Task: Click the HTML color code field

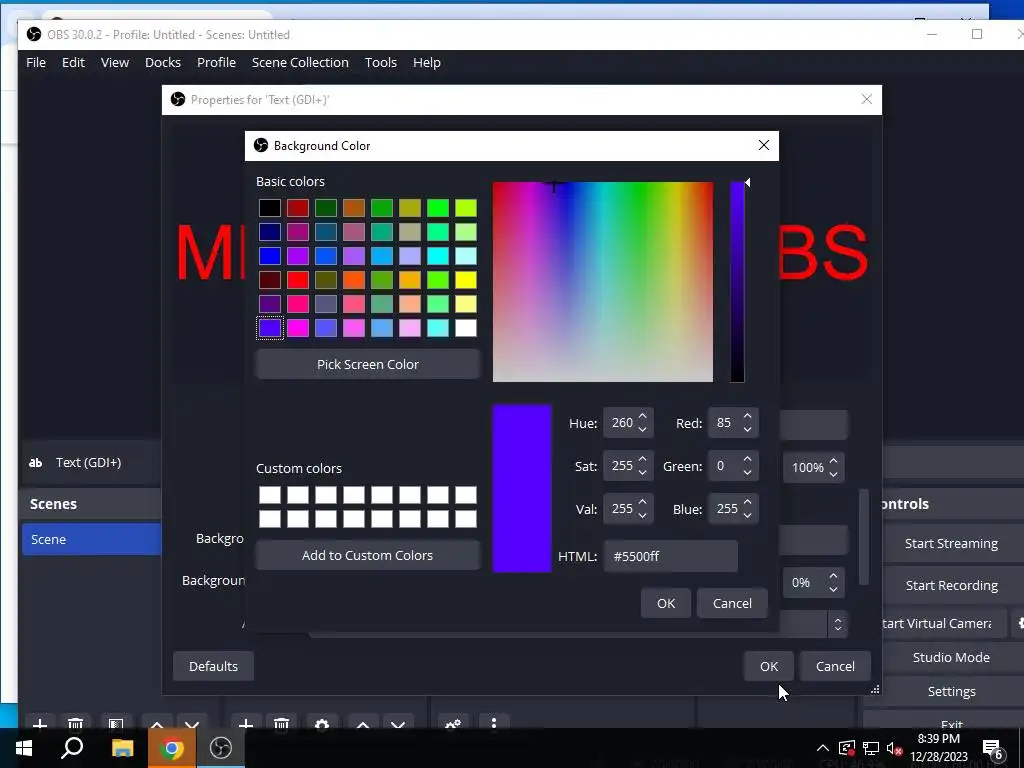Action: [671, 556]
